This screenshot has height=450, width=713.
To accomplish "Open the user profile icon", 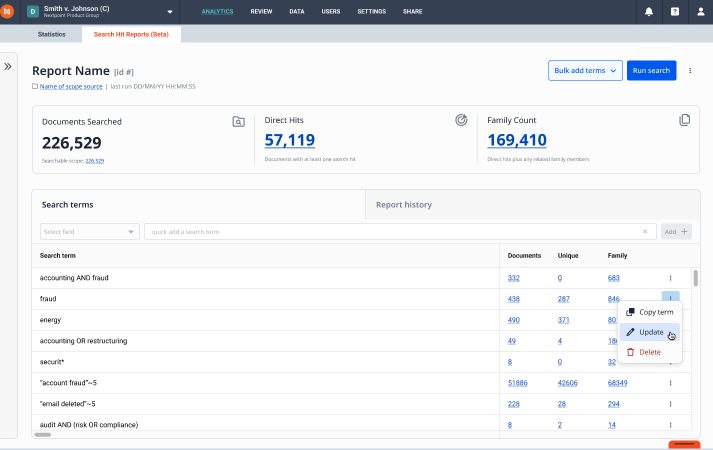I will pos(701,12).
